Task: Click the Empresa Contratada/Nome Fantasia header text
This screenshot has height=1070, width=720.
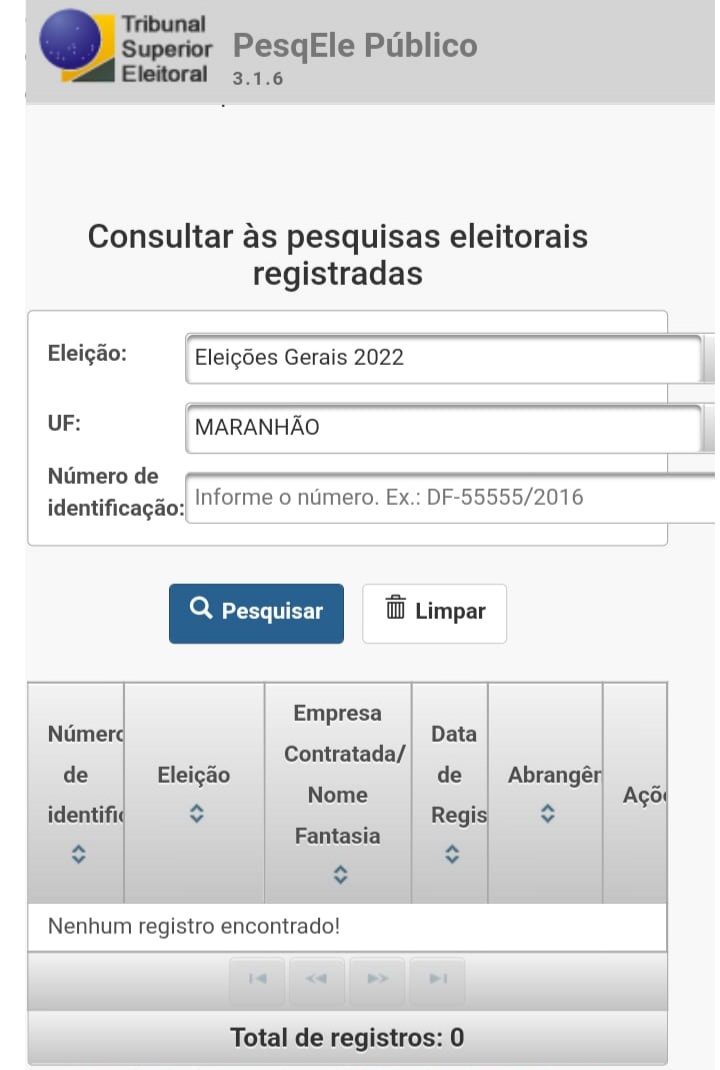Action: coord(338,774)
